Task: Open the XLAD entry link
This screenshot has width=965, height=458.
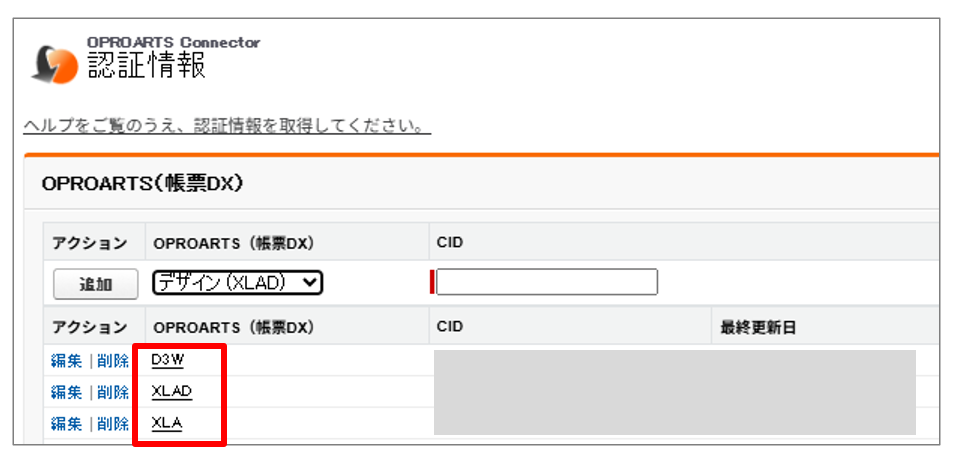Action: (x=171, y=391)
